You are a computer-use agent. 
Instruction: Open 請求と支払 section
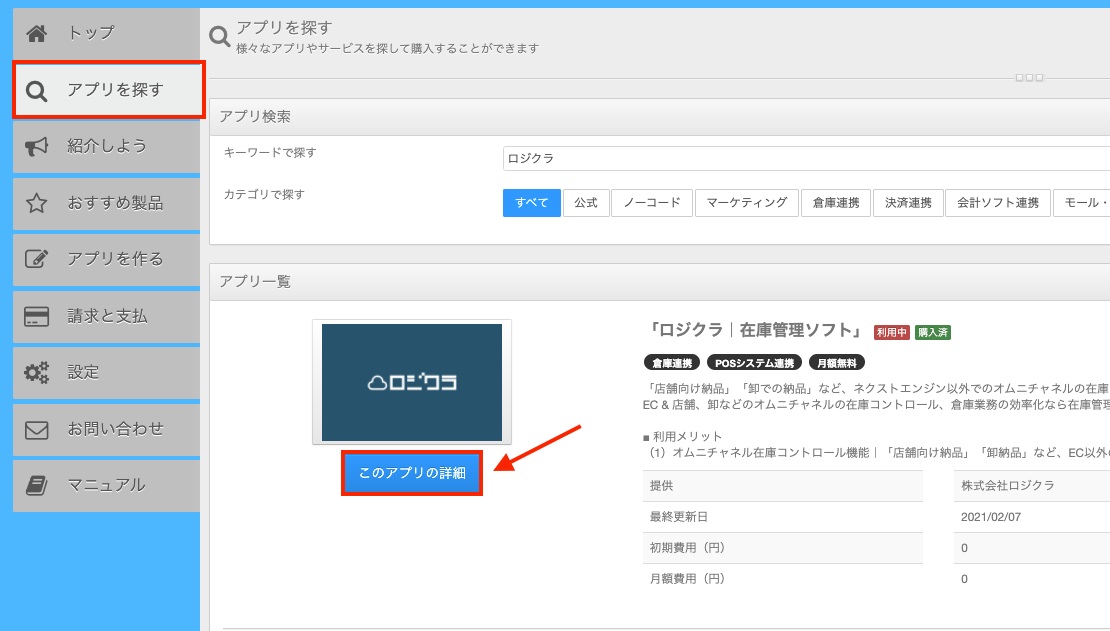pyautogui.click(x=106, y=316)
